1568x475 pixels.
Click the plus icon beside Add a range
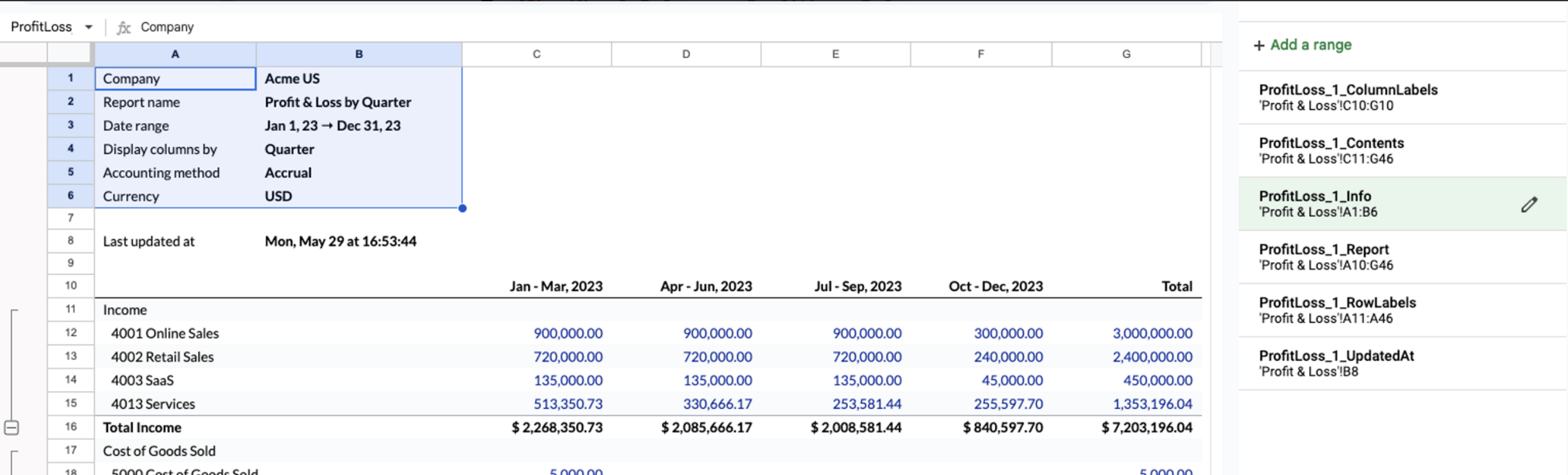1259,45
